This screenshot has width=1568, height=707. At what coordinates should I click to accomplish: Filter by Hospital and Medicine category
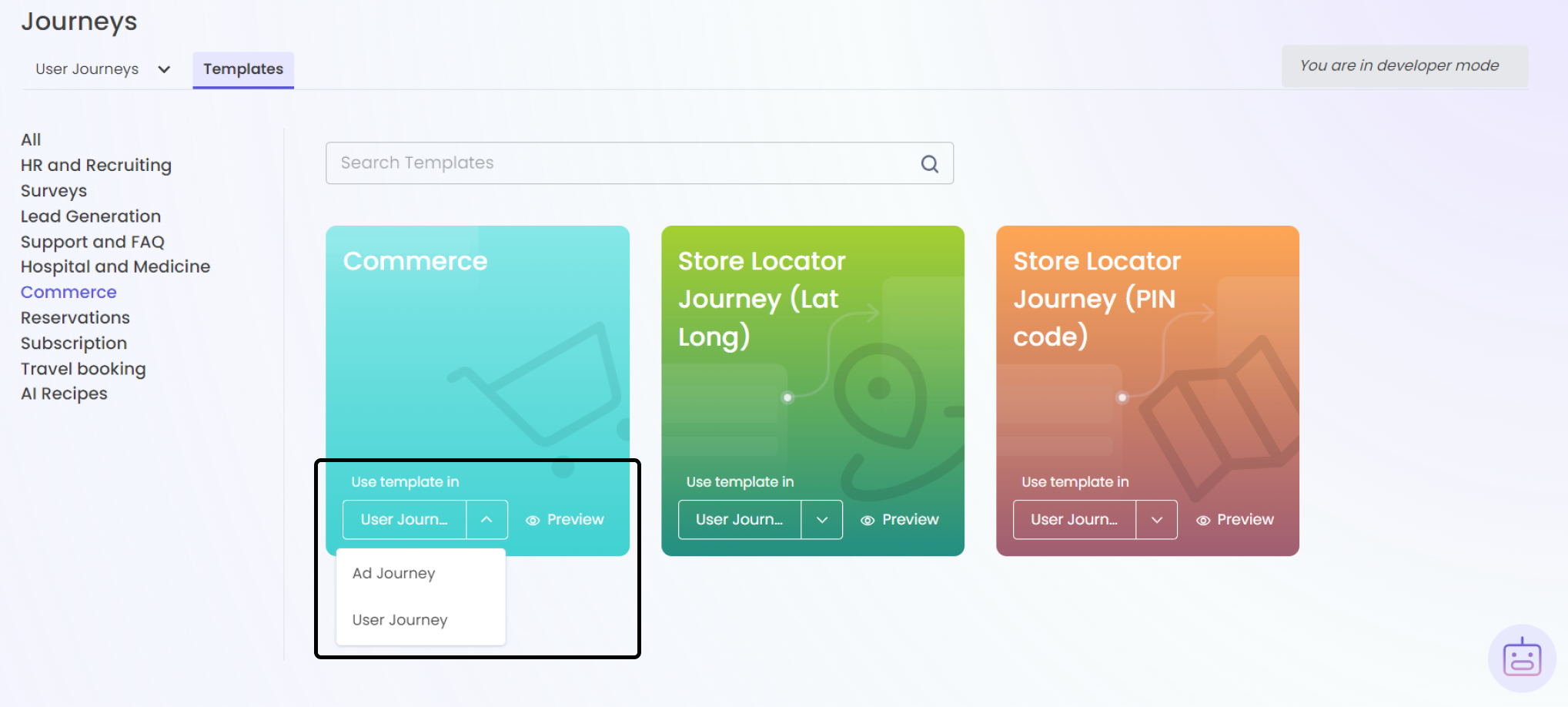pyautogui.click(x=115, y=266)
